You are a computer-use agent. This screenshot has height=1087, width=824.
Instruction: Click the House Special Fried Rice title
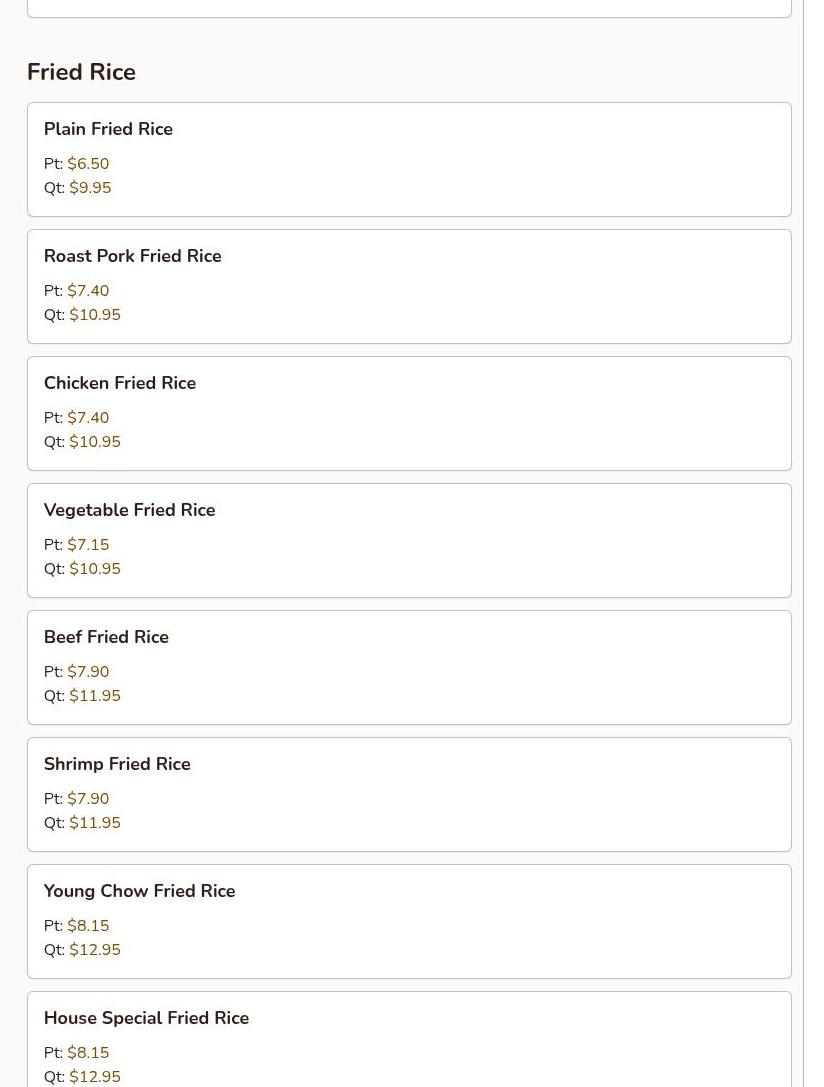point(146,1018)
